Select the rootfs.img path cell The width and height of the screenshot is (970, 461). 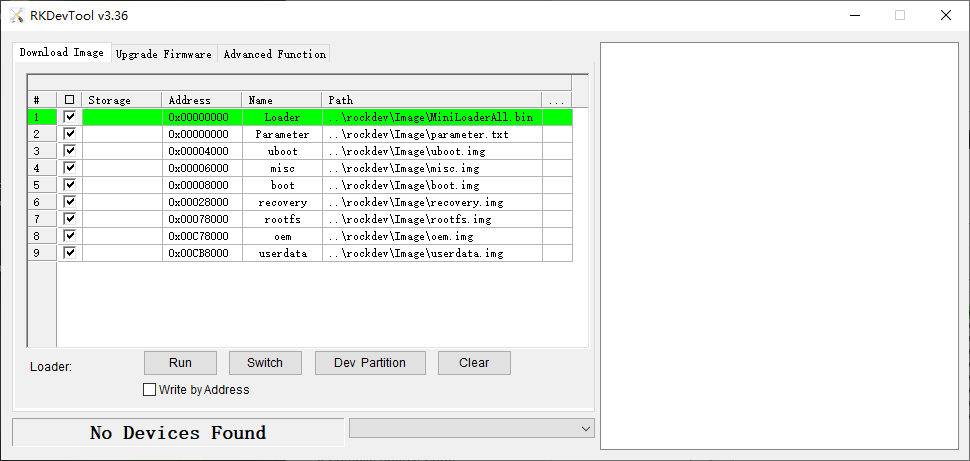pos(432,219)
